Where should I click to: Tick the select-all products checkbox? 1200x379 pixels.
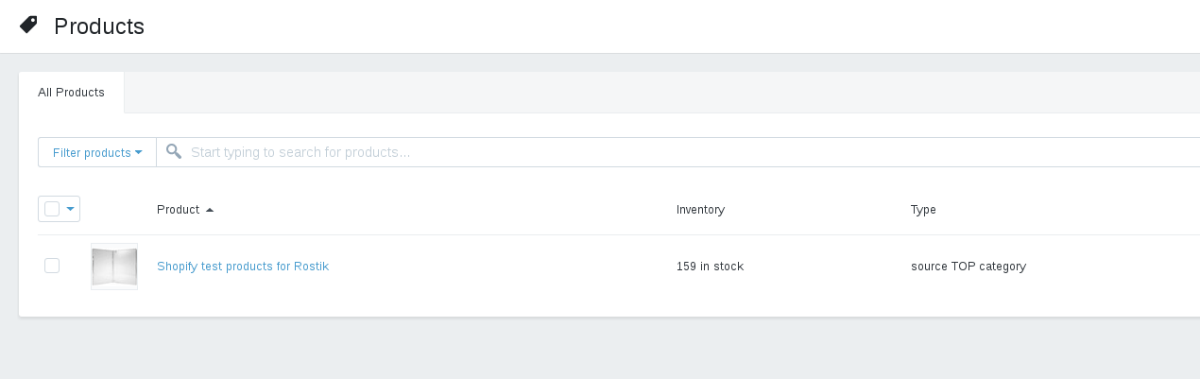coord(52,209)
